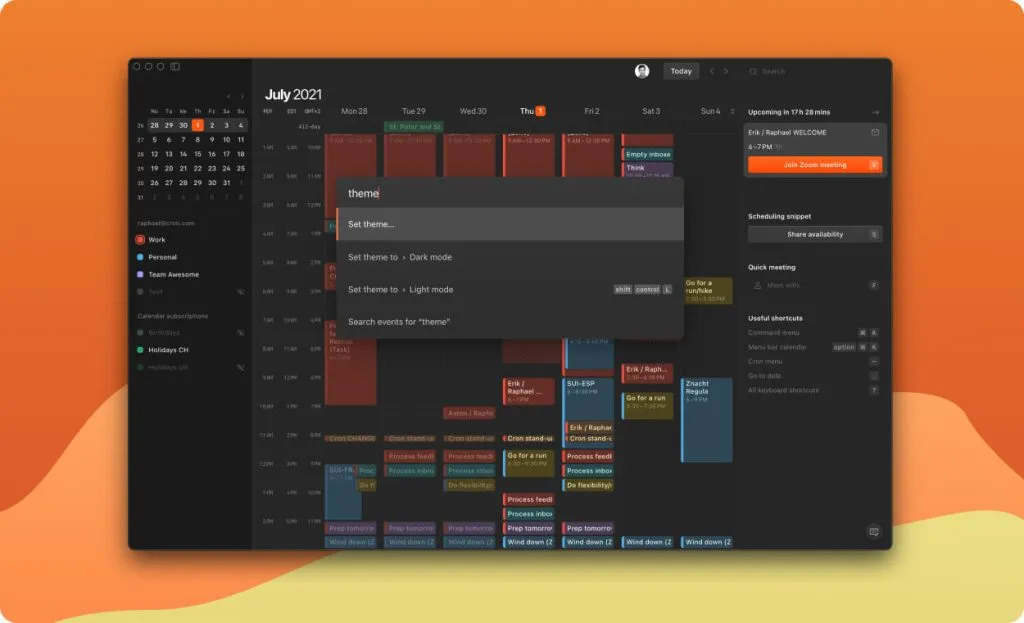The image size is (1024, 623).
Task: Click the feedback chat icon at bottom right
Action: click(x=873, y=532)
